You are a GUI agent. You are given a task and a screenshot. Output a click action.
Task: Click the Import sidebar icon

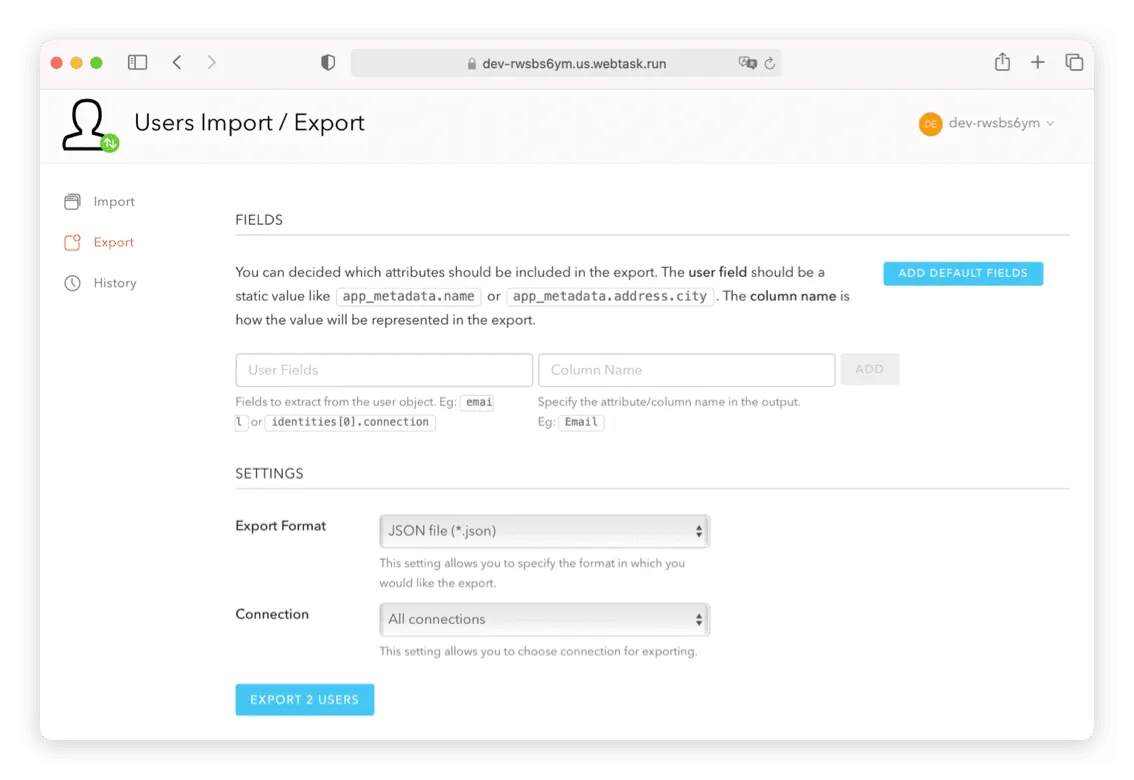[72, 202]
